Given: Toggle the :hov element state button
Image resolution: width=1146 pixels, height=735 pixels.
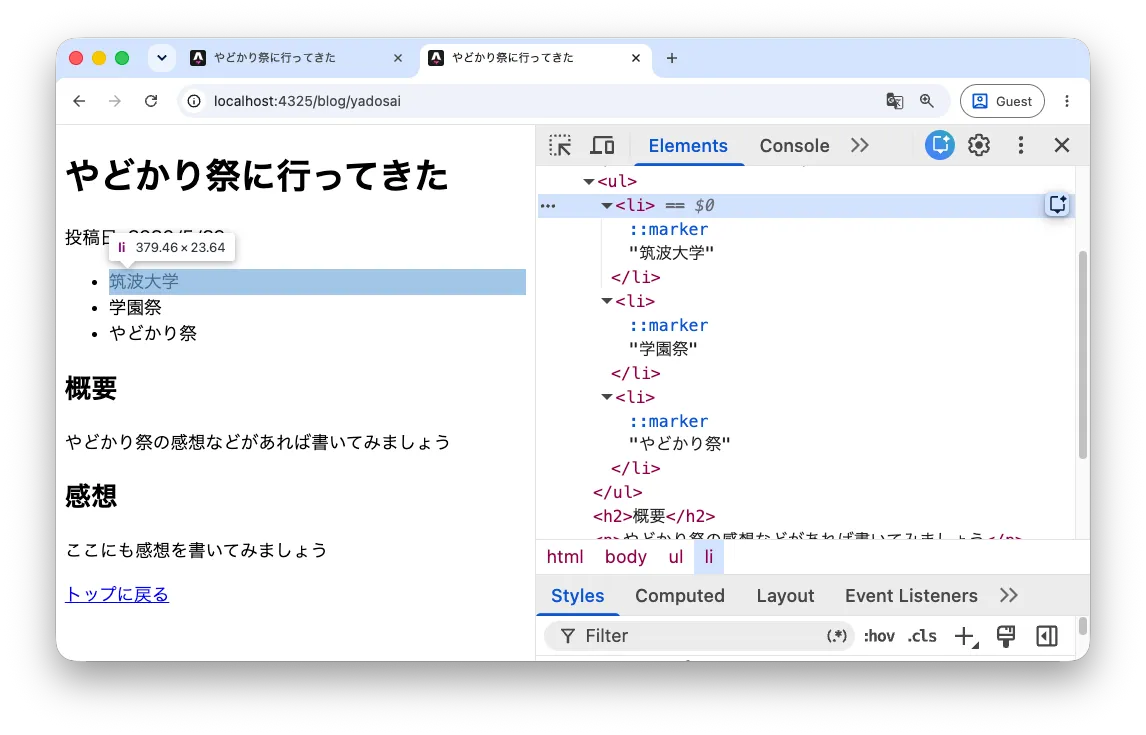Looking at the screenshot, I should pyautogui.click(x=879, y=636).
